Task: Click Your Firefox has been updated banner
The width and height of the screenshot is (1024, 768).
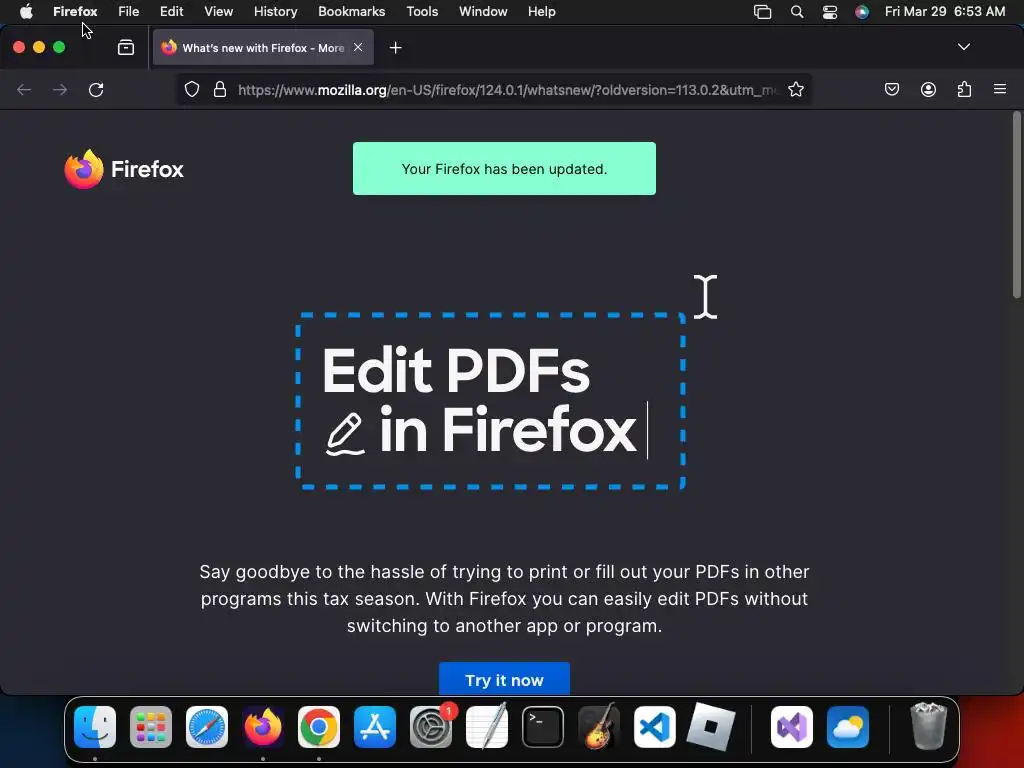Action: (504, 168)
